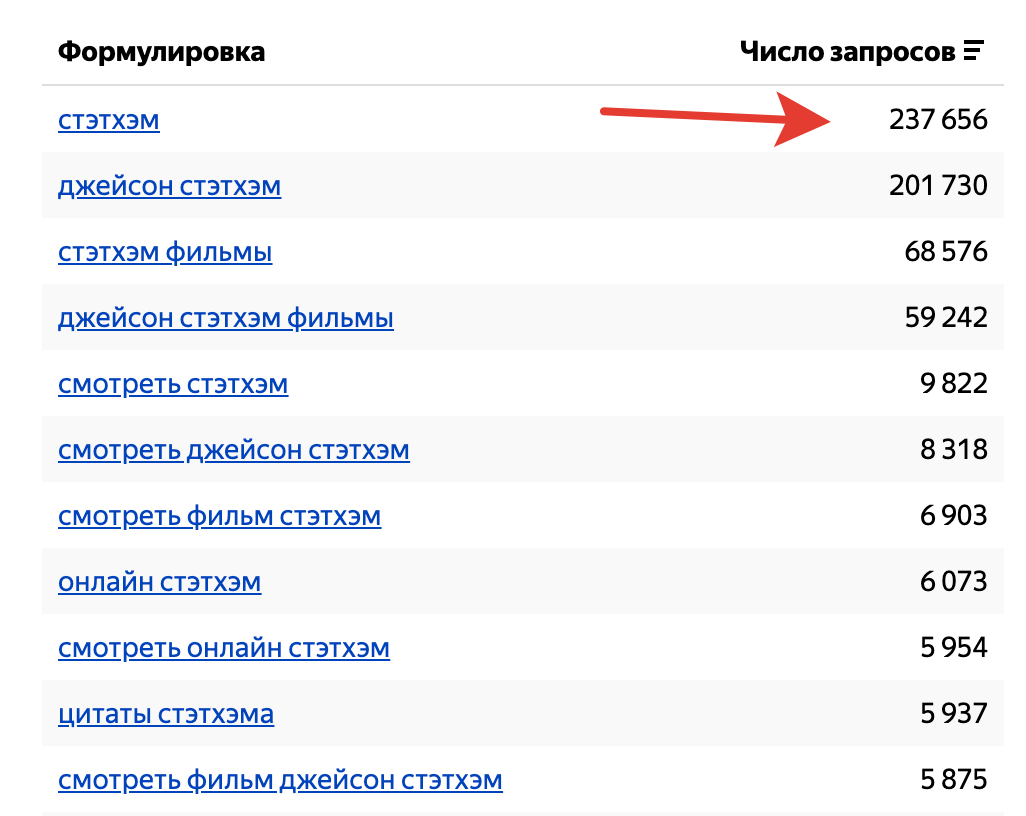This screenshot has width=1026, height=816.
Task: Click the 9 822 count value
Action: (953, 385)
